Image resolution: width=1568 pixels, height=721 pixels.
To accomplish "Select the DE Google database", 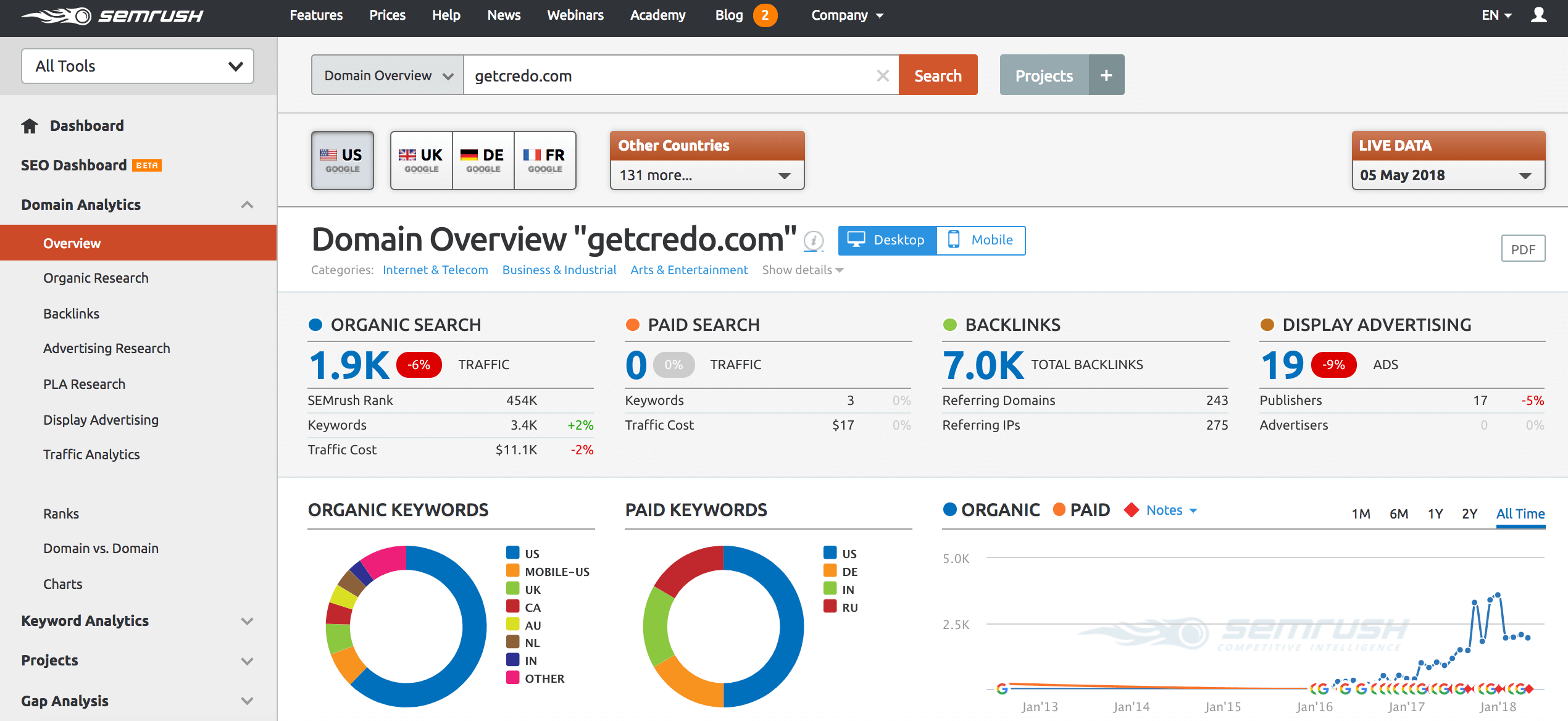I will pos(483,160).
